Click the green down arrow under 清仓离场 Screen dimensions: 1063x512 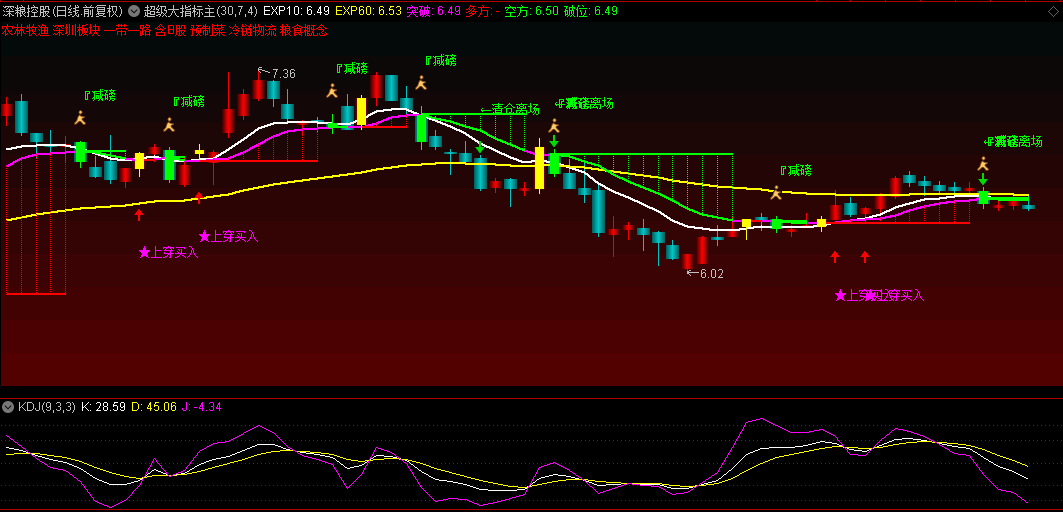[x=480, y=147]
